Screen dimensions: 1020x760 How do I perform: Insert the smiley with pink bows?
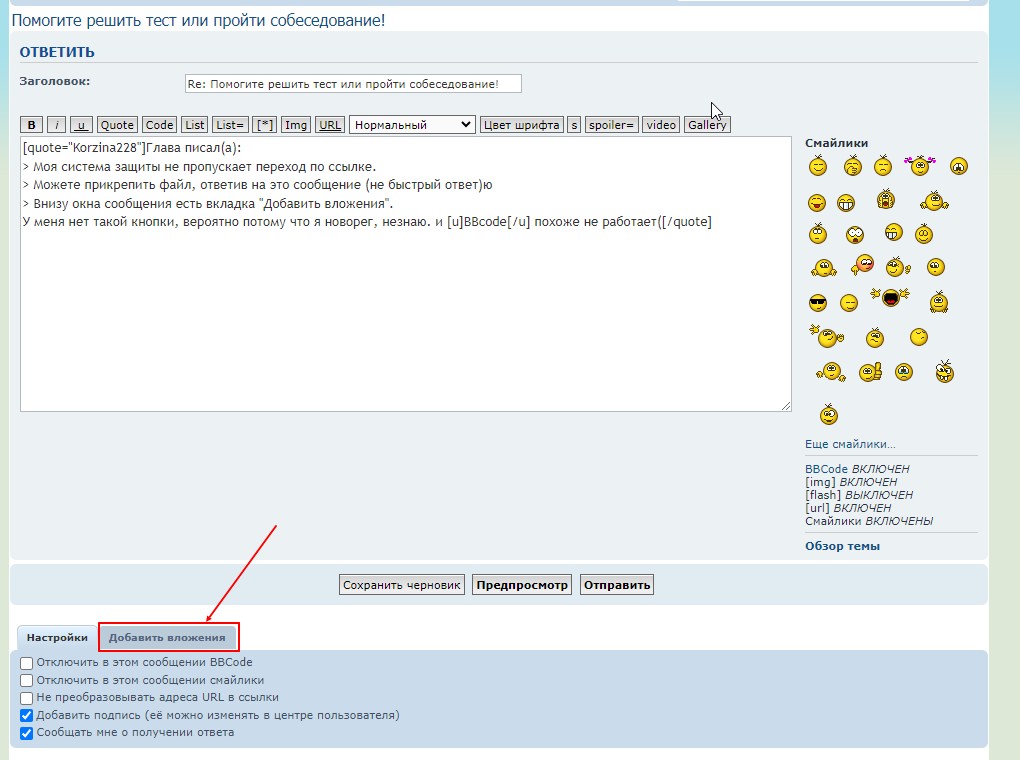918,166
